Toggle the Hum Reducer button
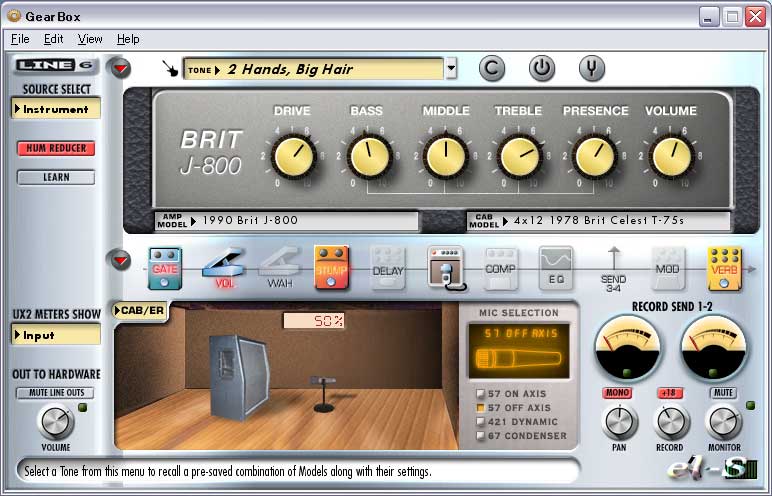Image resolution: width=772 pixels, height=496 pixels. click(56, 148)
